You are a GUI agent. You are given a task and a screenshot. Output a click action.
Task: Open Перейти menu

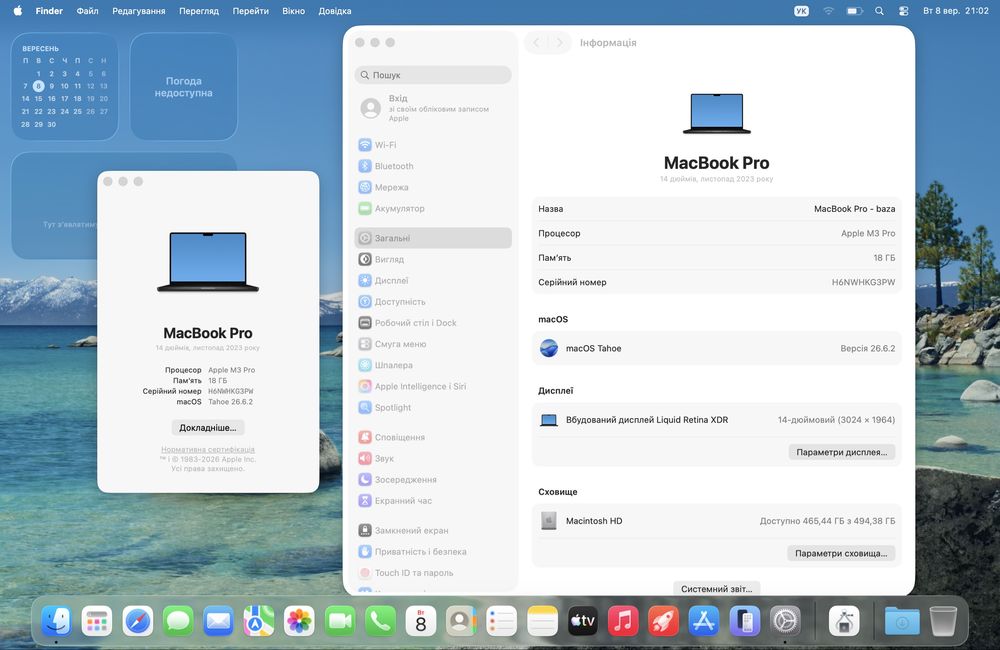tap(251, 11)
